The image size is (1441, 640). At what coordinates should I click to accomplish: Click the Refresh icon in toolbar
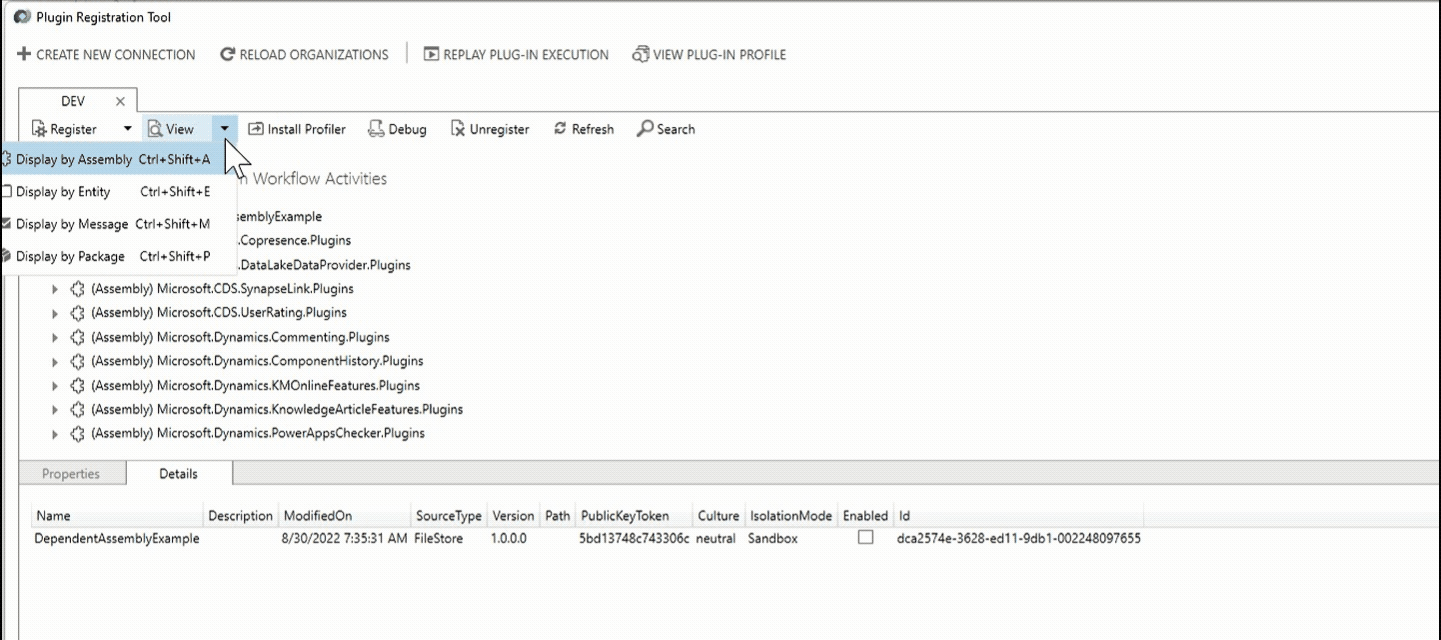tap(560, 129)
